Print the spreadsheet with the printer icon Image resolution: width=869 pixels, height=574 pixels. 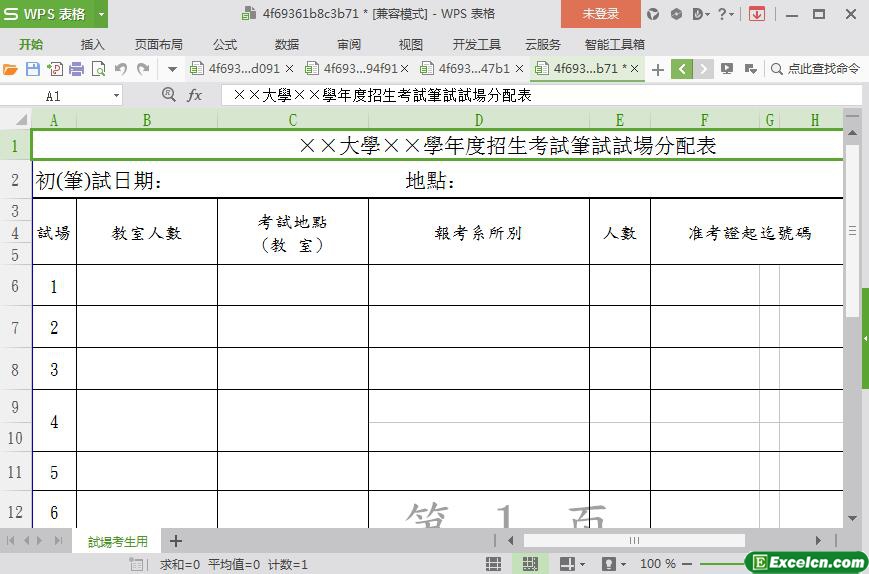[76, 69]
